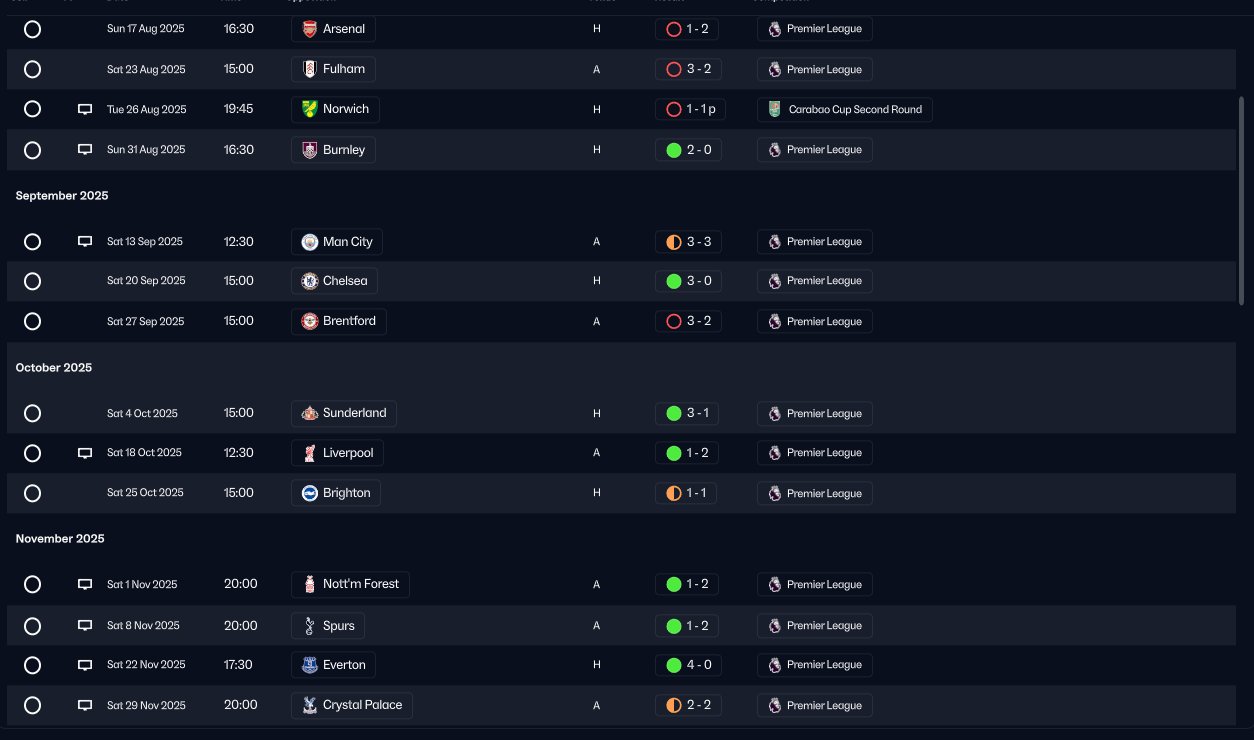Open the 4 - 0 result versus Everton
The height and width of the screenshot is (740, 1254).
(x=688, y=665)
